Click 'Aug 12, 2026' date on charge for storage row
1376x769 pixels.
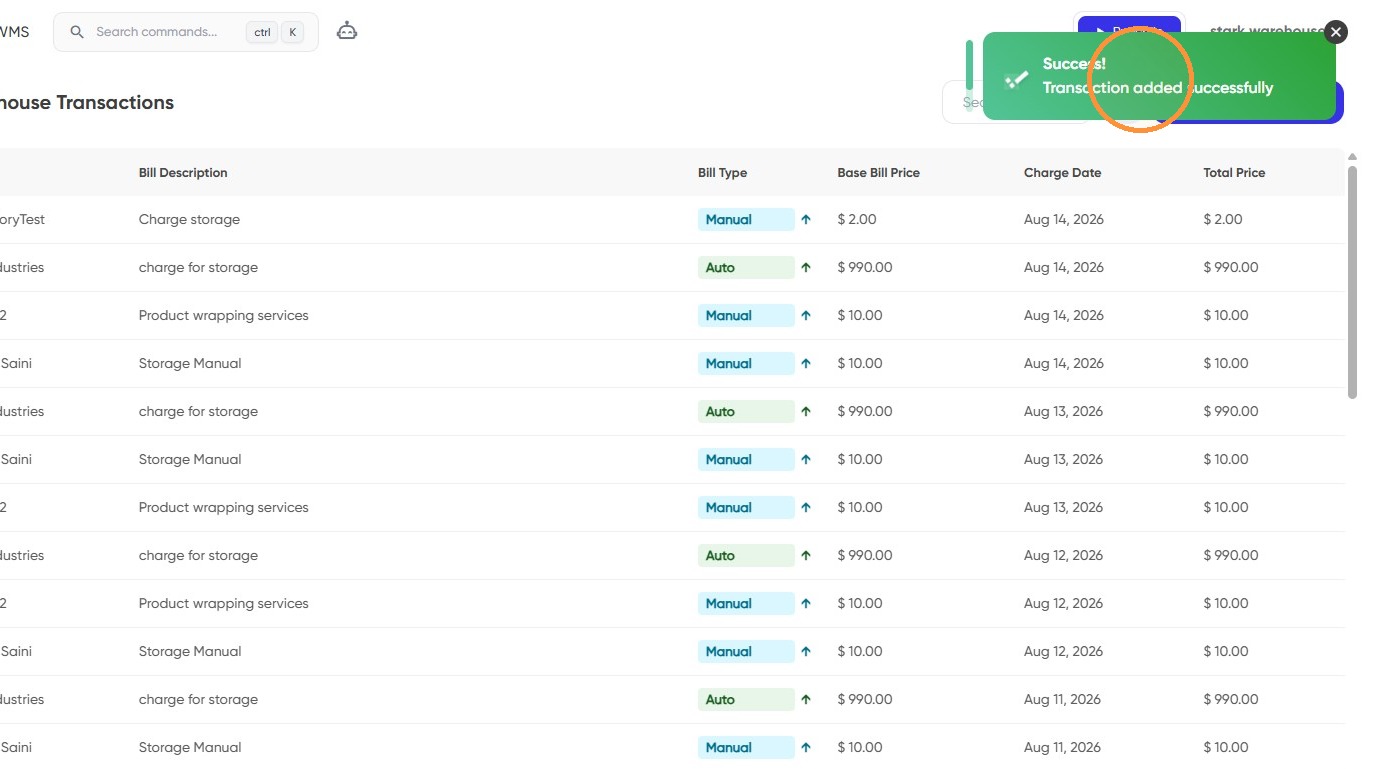[1064, 555]
